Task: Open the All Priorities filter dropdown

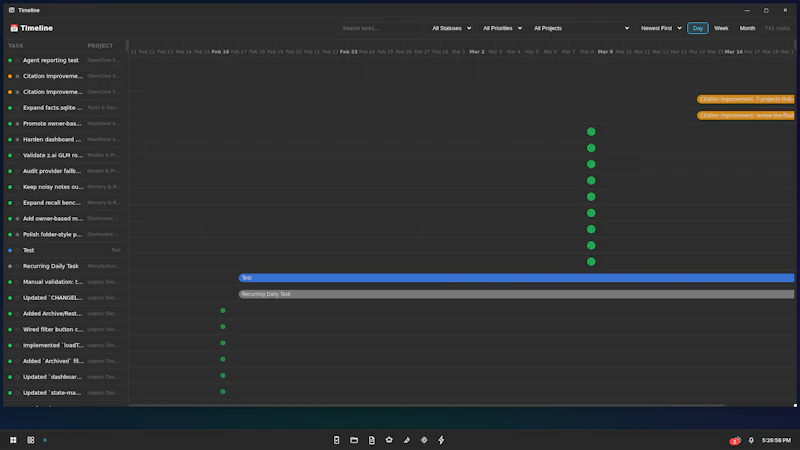Action: click(x=502, y=28)
